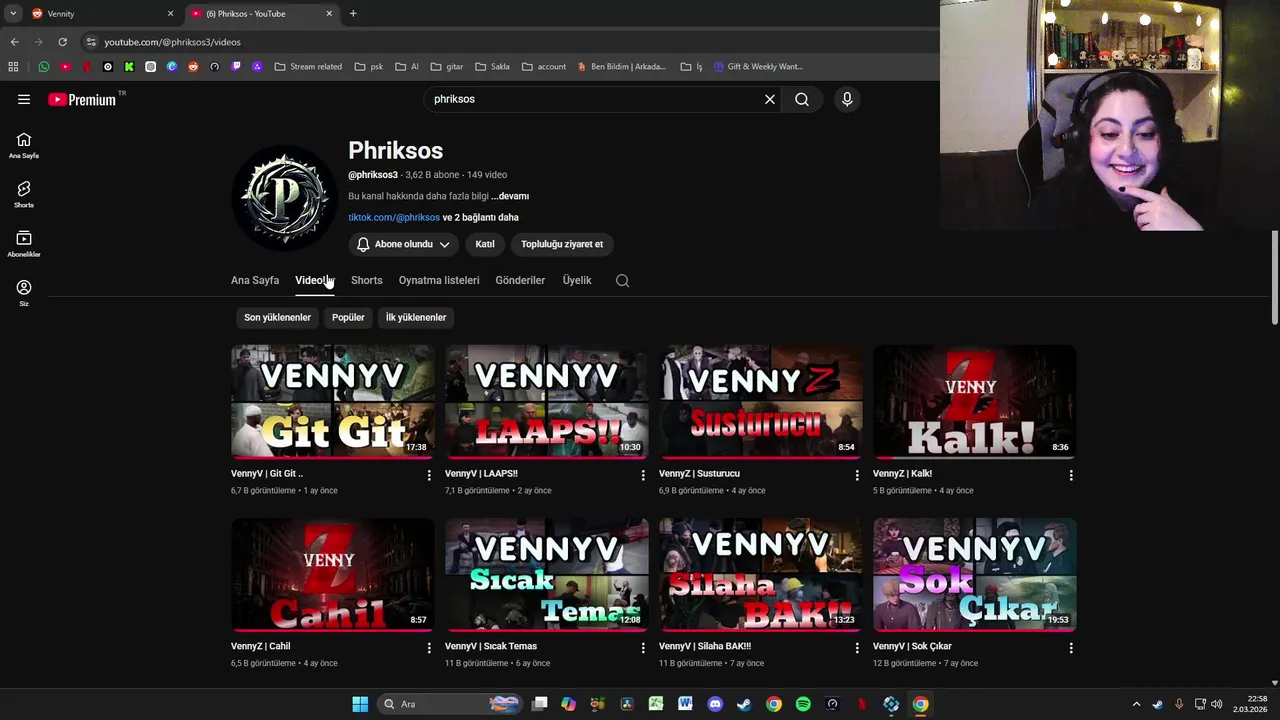
Task: Open options menu for VennyZ | Kalk!
Action: (x=1071, y=475)
